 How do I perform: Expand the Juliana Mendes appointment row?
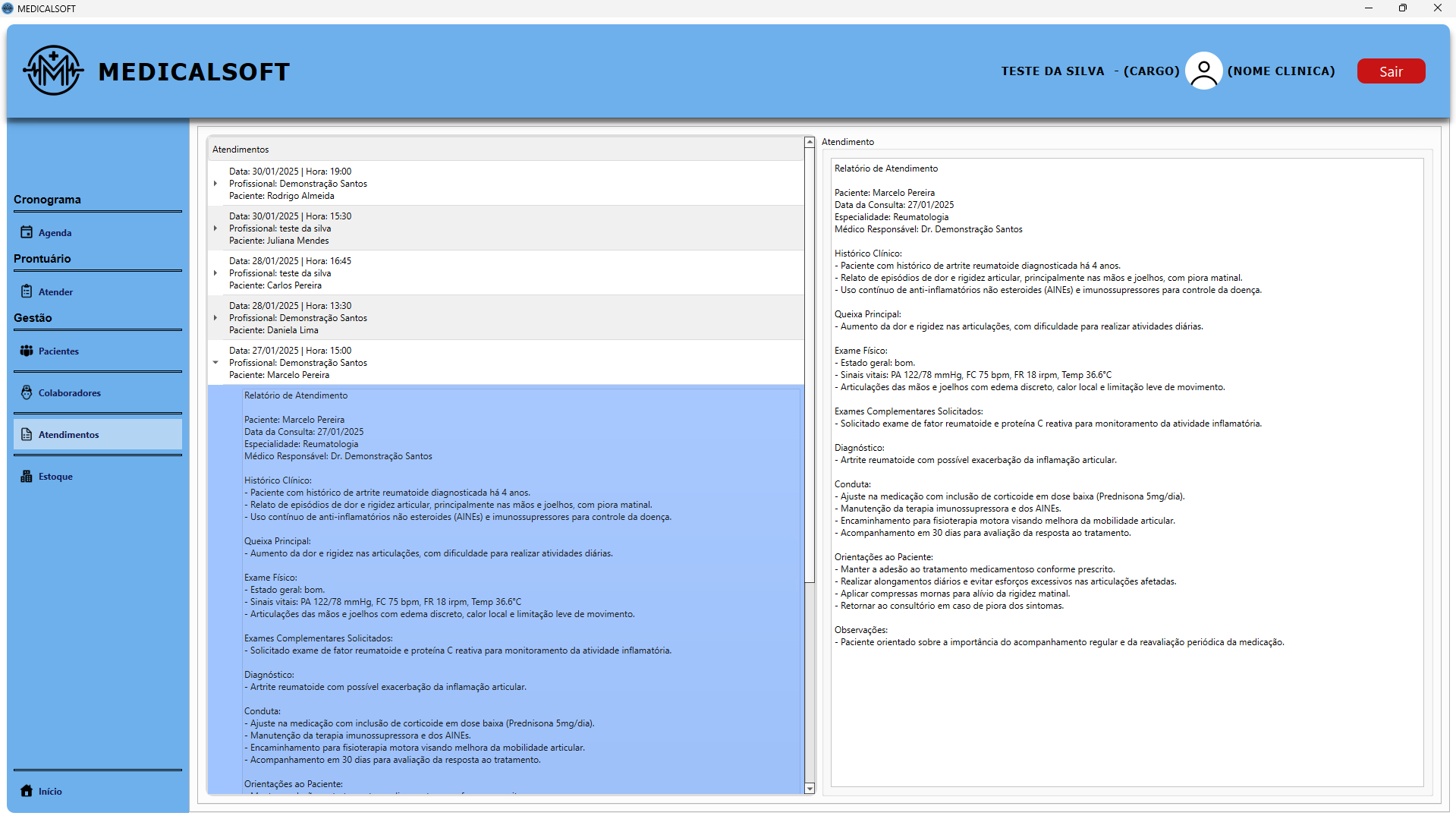coord(215,228)
